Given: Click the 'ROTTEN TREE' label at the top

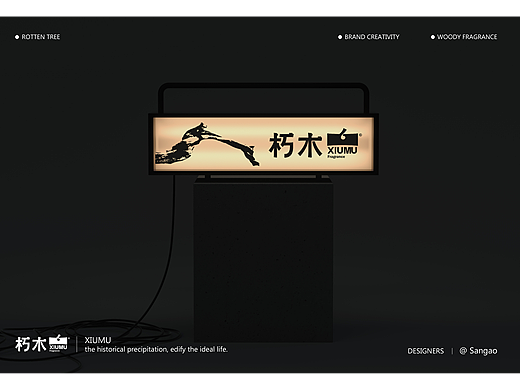Looking at the screenshot, I should [x=41, y=37].
